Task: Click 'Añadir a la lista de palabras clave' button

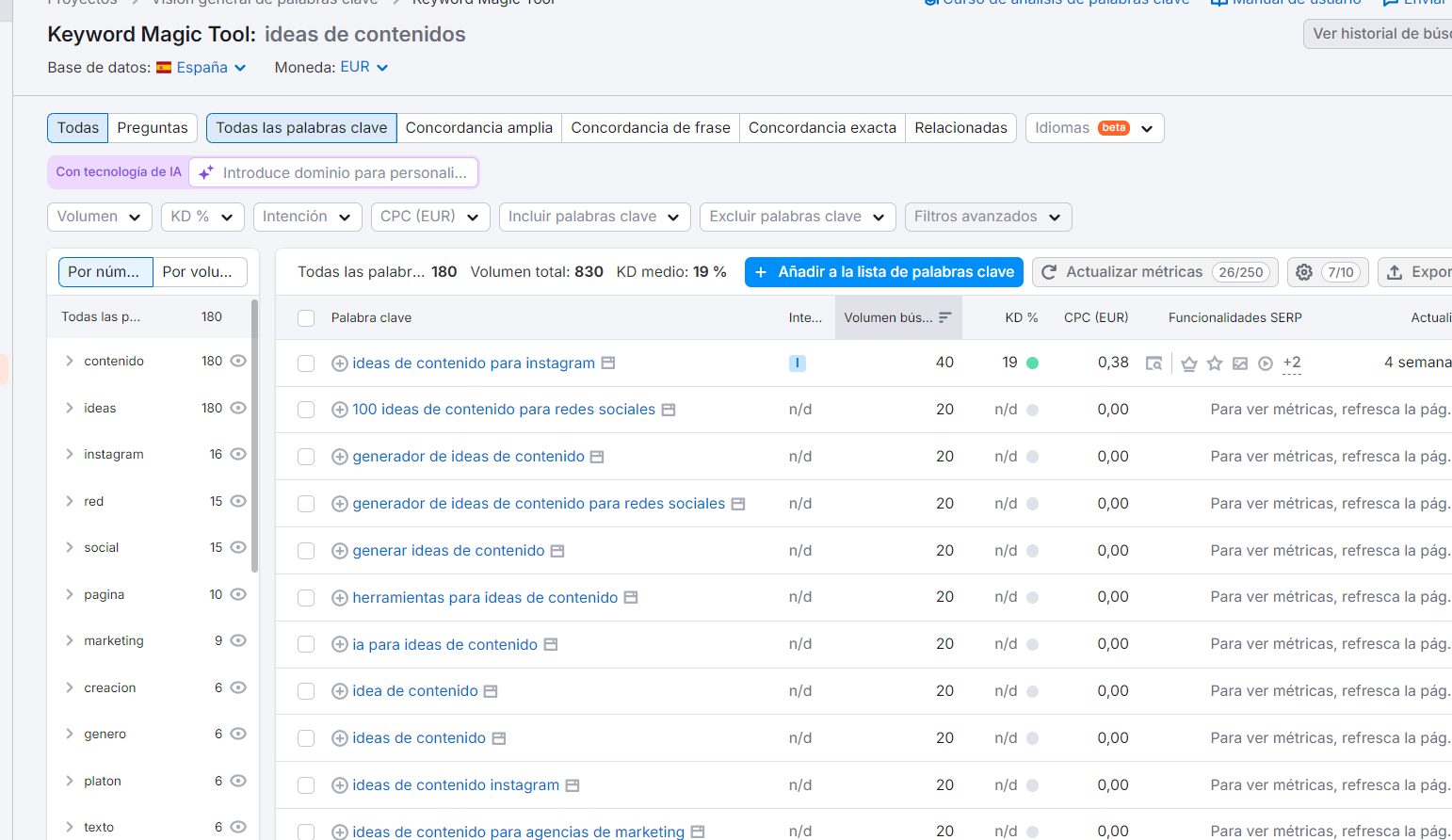Action: (x=884, y=272)
